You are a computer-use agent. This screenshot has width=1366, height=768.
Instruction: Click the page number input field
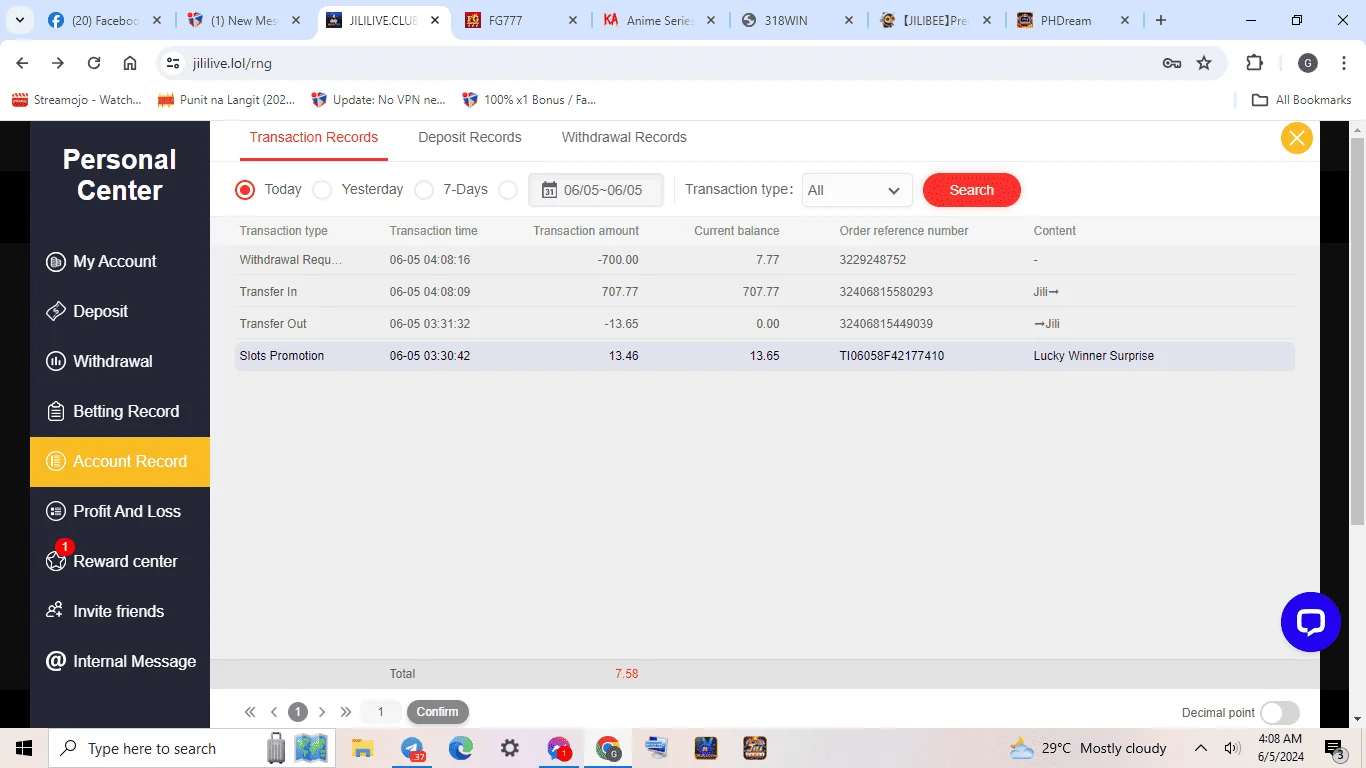381,712
